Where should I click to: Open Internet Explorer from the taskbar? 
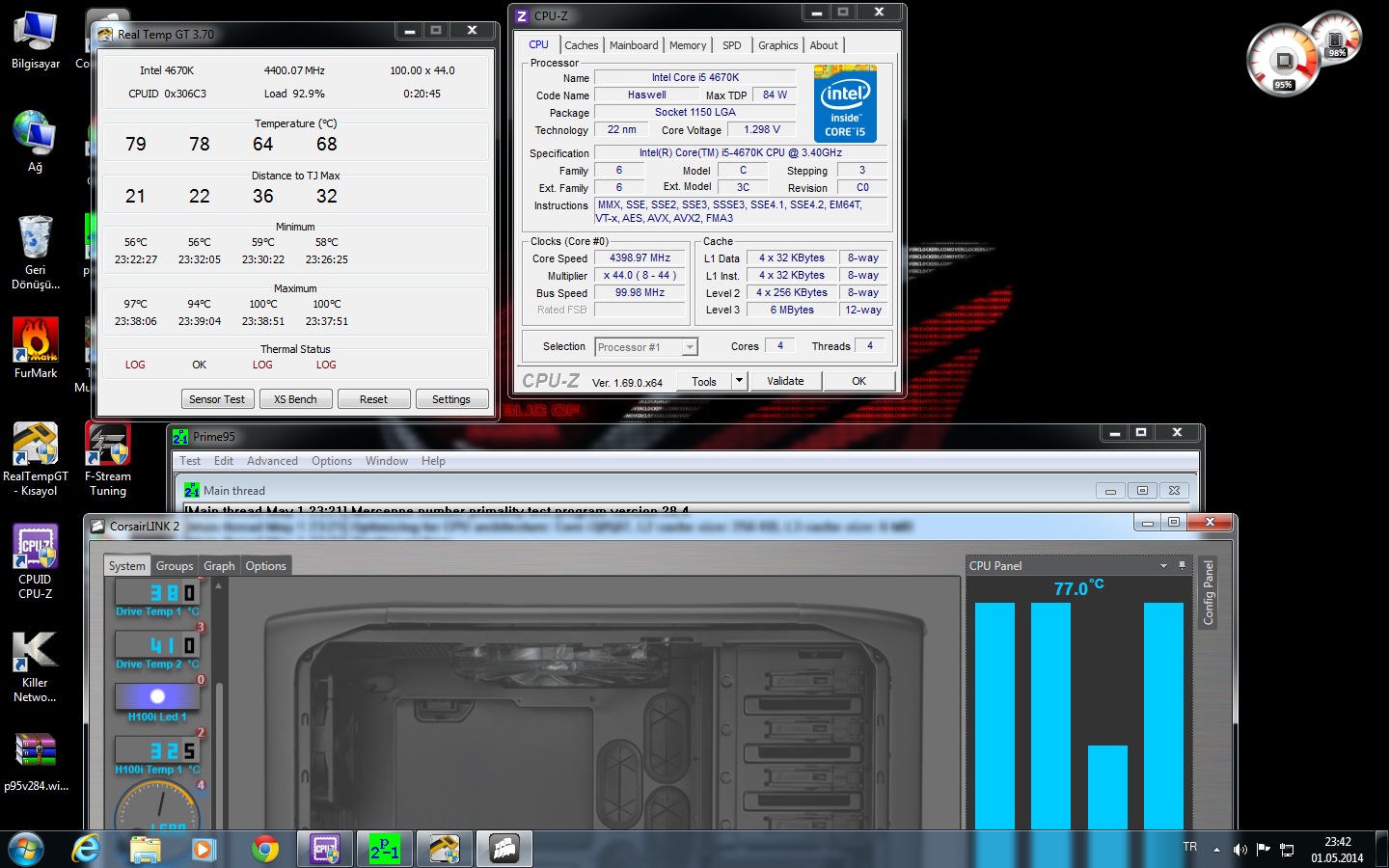[x=86, y=849]
